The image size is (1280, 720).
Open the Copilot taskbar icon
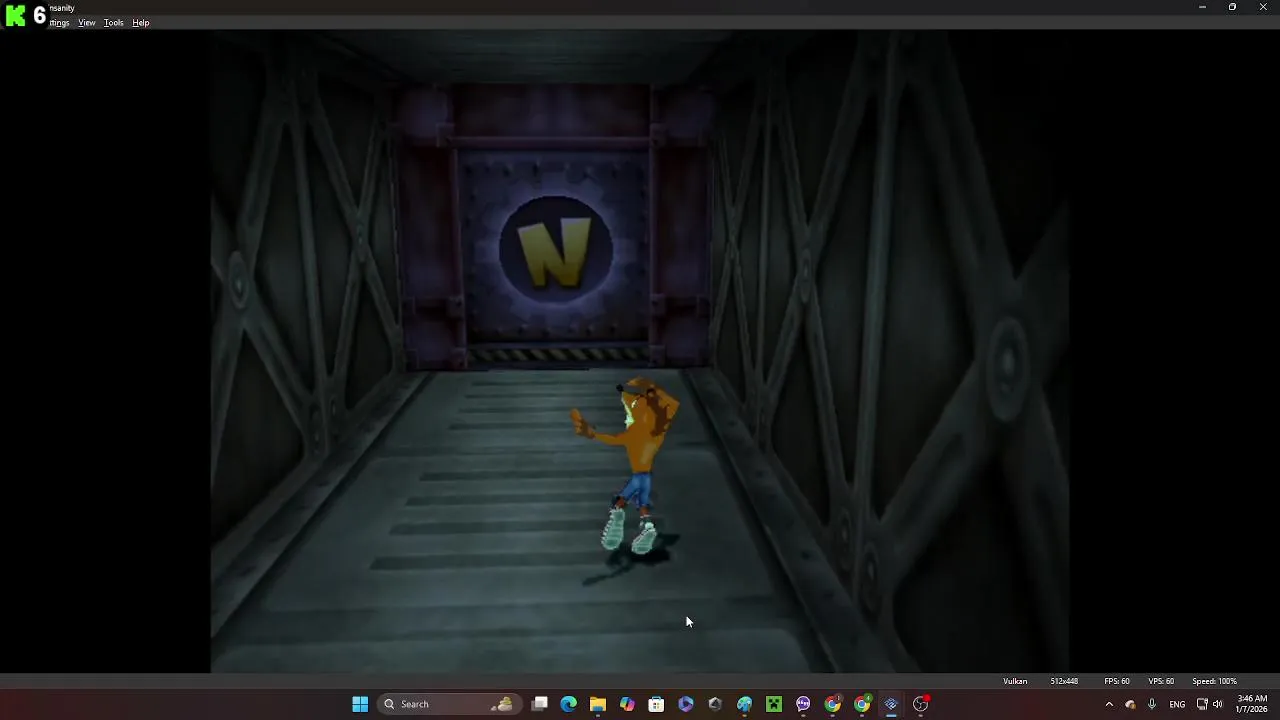pyautogui.click(x=627, y=704)
